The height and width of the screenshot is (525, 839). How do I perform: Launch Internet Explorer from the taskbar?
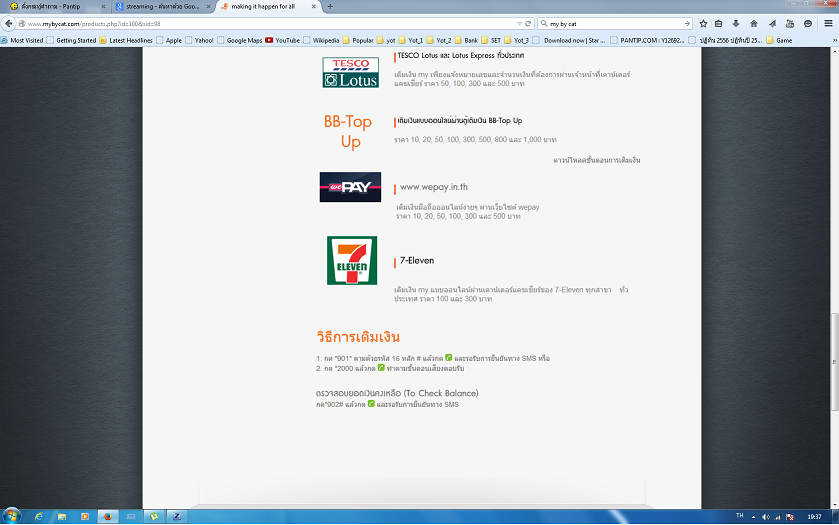pos(39,516)
